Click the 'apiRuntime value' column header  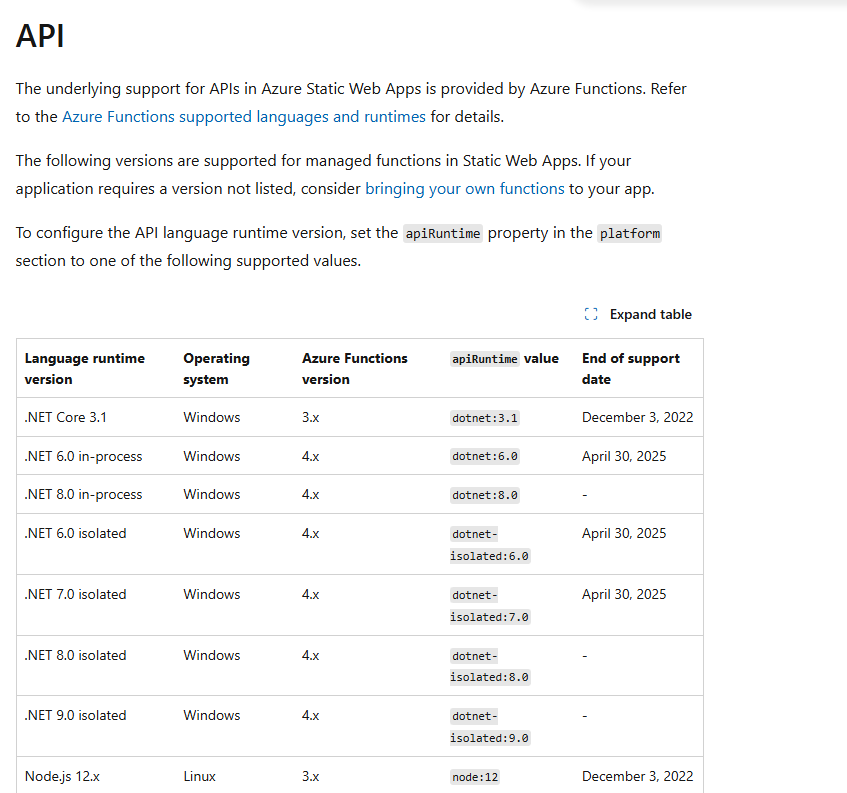point(505,359)
